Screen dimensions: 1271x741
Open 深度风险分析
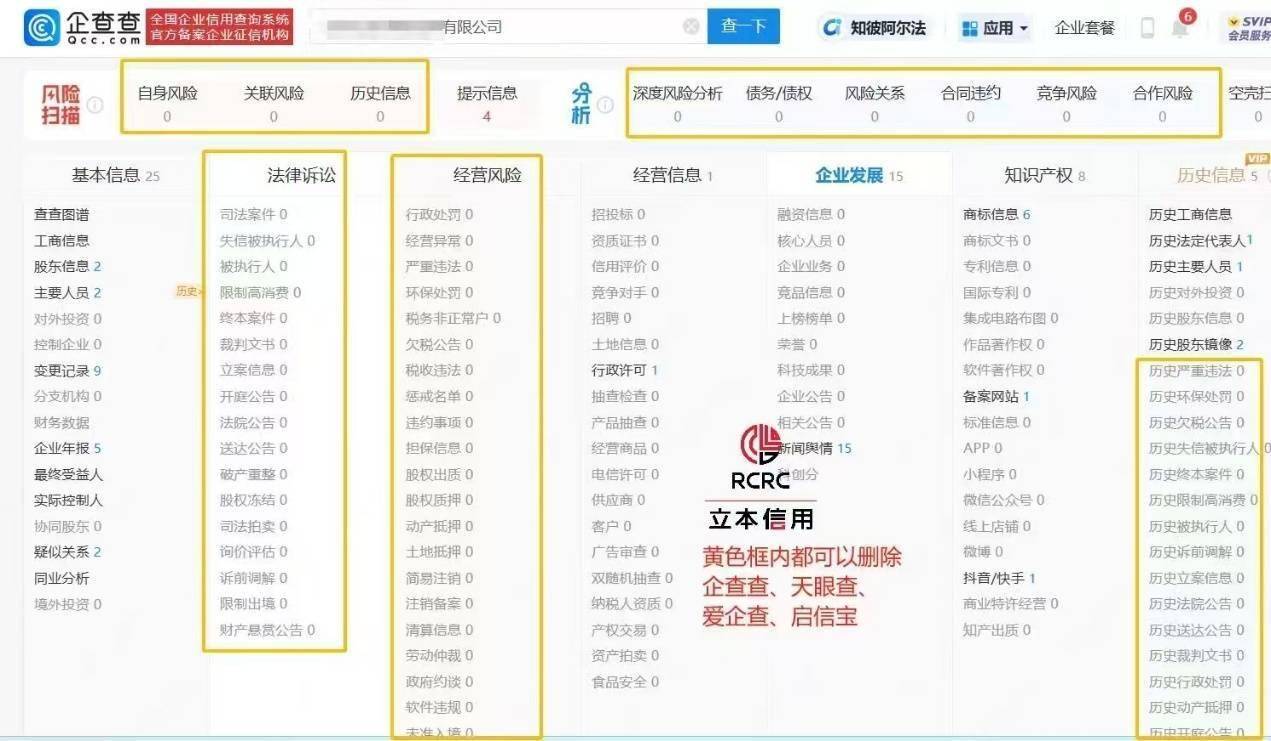click(x=677, y=103)
